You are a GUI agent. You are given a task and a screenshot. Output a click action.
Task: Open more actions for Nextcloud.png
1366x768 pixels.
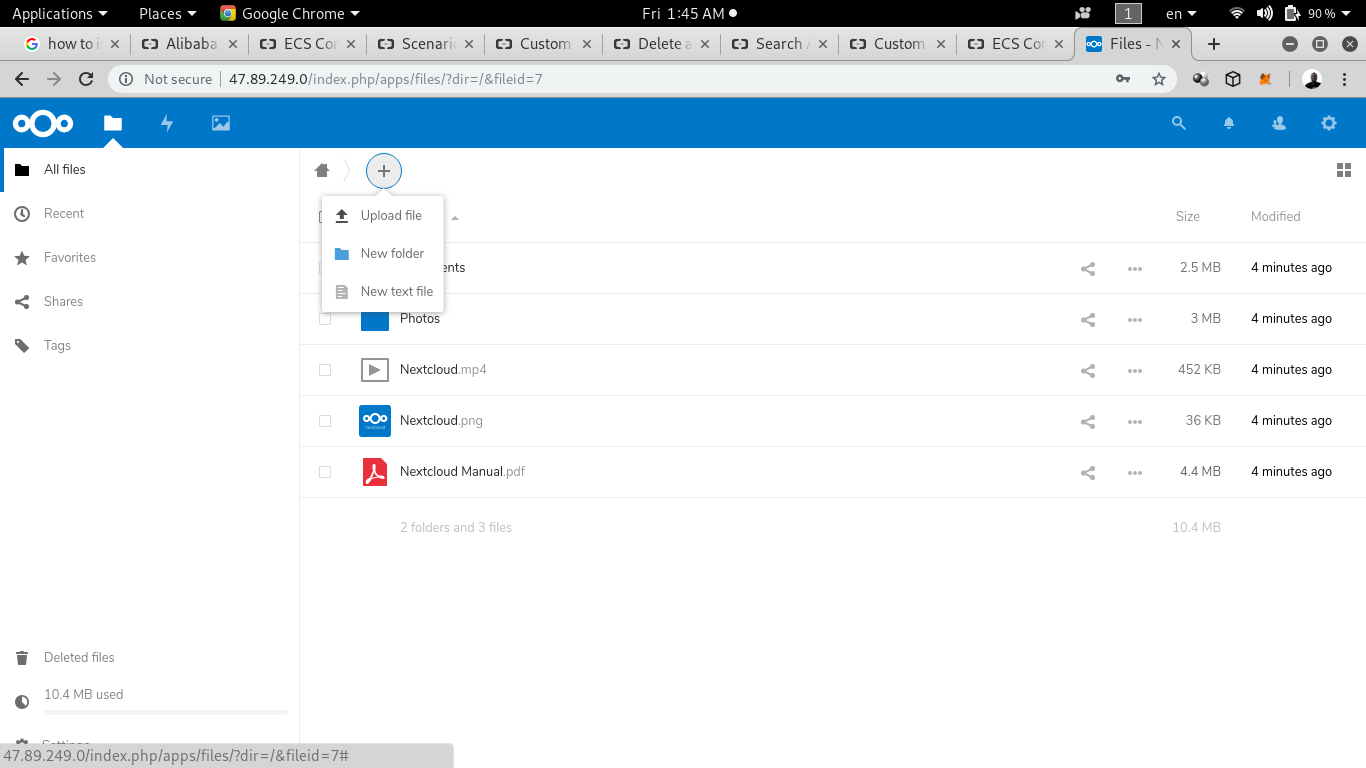(x=1135, y=421)
